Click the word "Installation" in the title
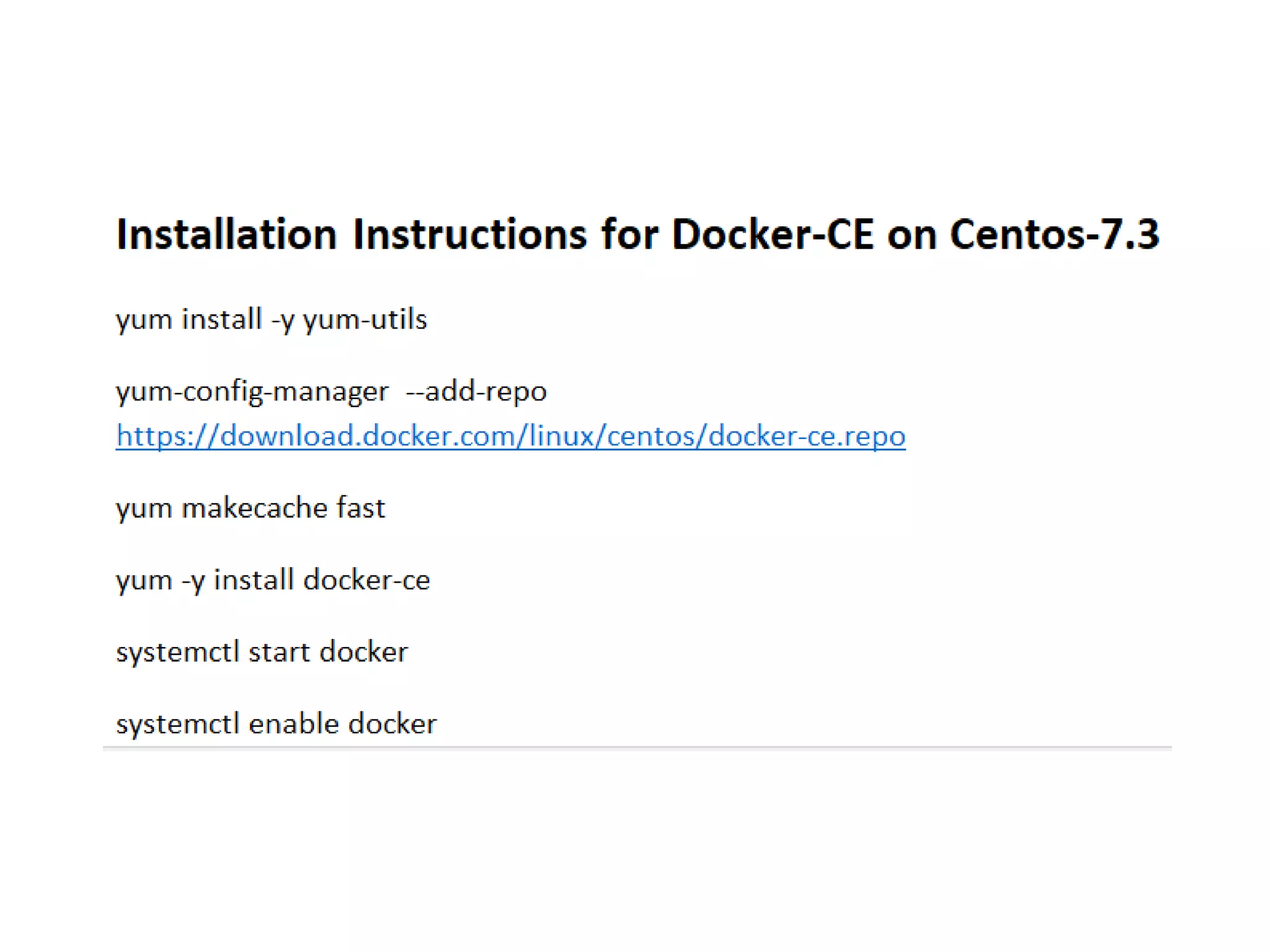This screenshot has width=1270, height=952. pos(226,235)
